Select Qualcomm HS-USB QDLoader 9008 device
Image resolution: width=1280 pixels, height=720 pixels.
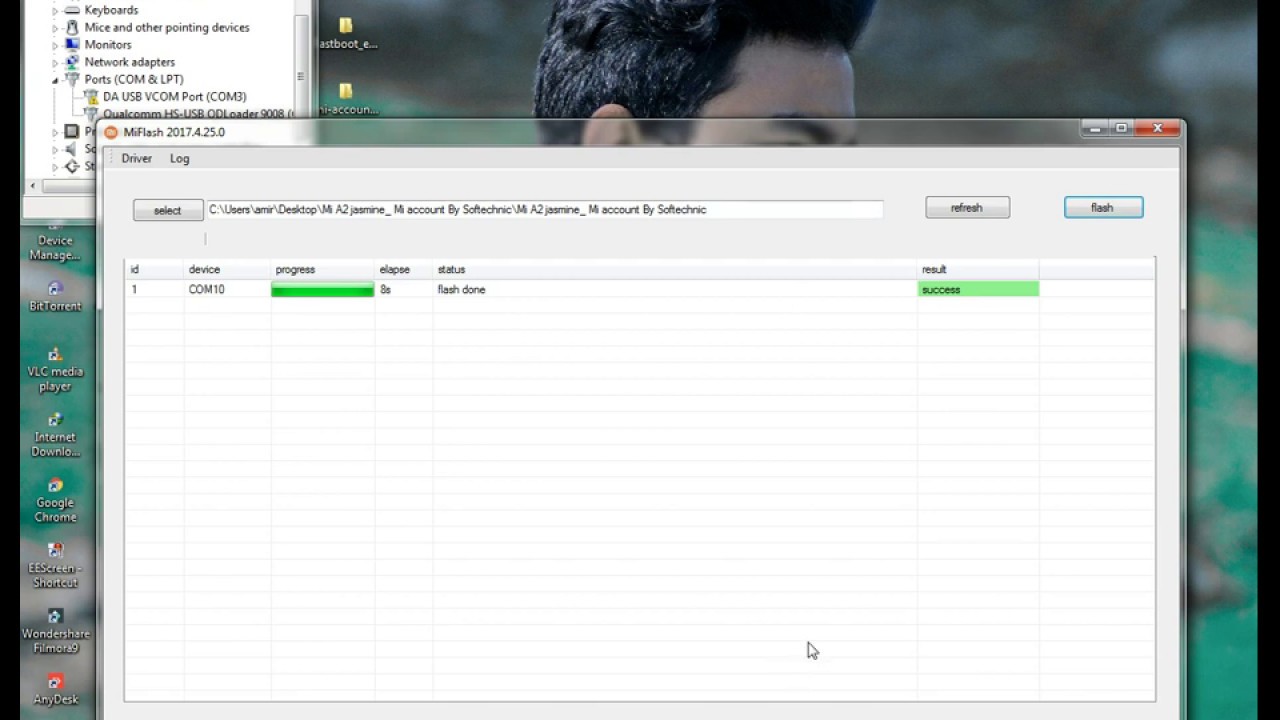pyautogui.click(x=198, y=114)
